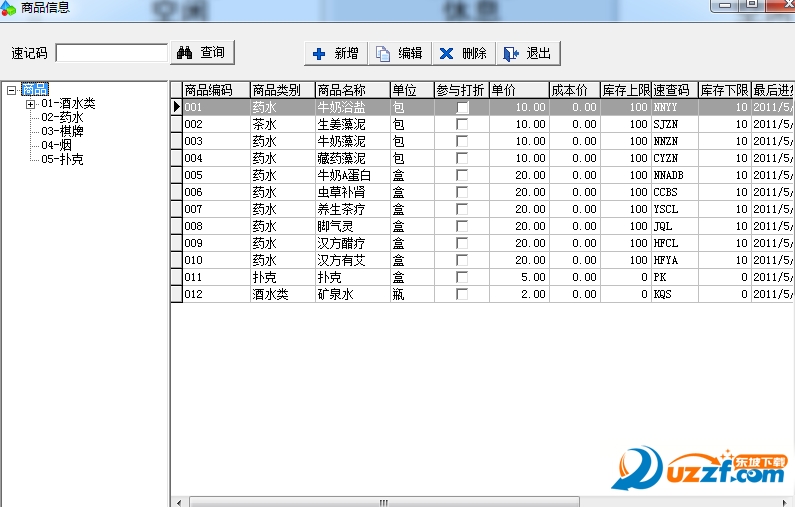The height and width of the screenshot is (507, 795).
Task: Click the copy pages icon on 编辑
Action: (x=383, y=54)
